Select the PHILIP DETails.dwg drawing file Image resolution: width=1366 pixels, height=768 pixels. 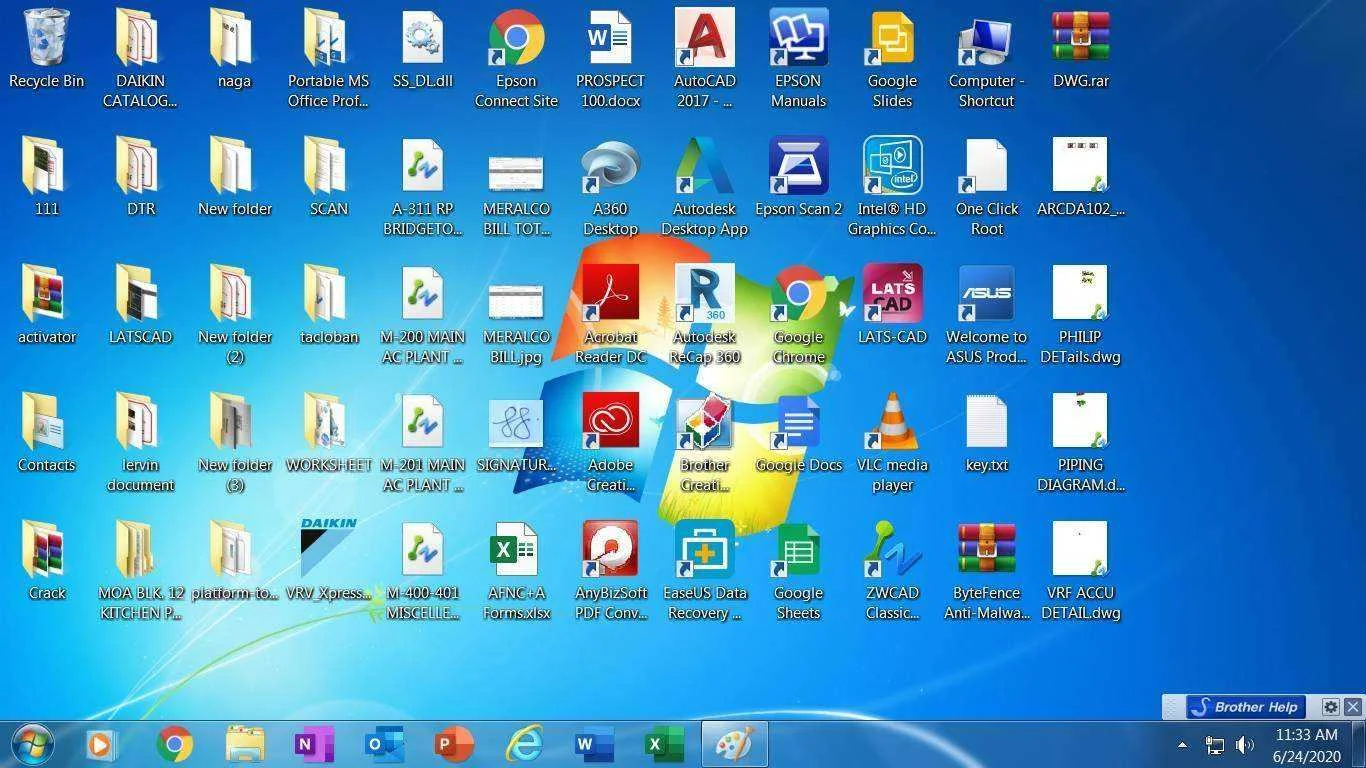click(x=1080, y=314)
